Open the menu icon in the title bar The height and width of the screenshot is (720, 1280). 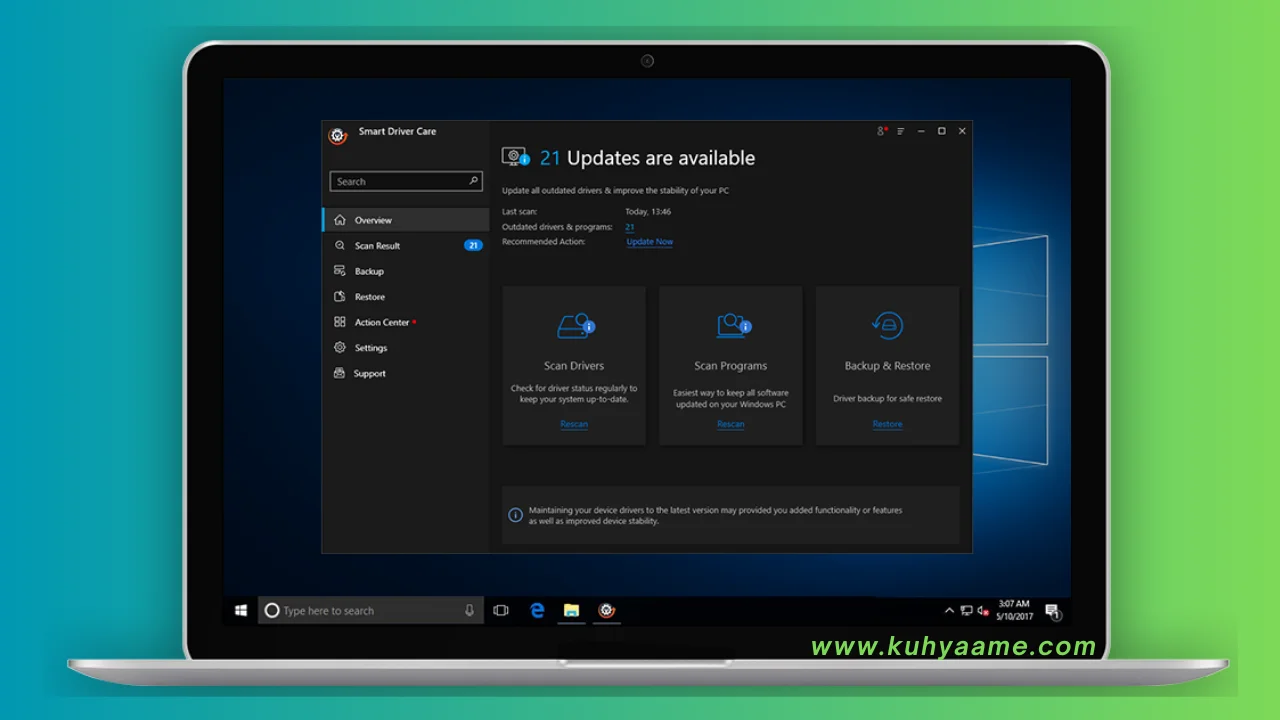pyautogui.click(x=901, y=131)
